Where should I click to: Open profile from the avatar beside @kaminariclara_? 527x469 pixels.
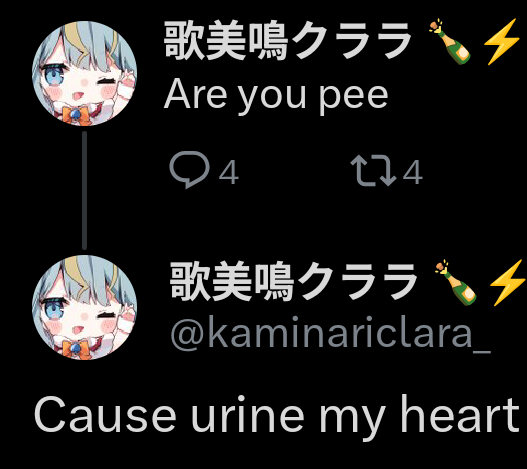(x=84, y=307)
